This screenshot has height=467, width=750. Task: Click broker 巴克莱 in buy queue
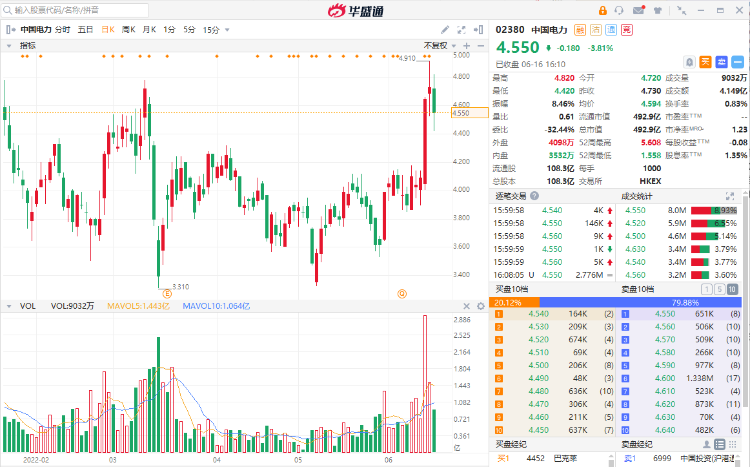565,458
